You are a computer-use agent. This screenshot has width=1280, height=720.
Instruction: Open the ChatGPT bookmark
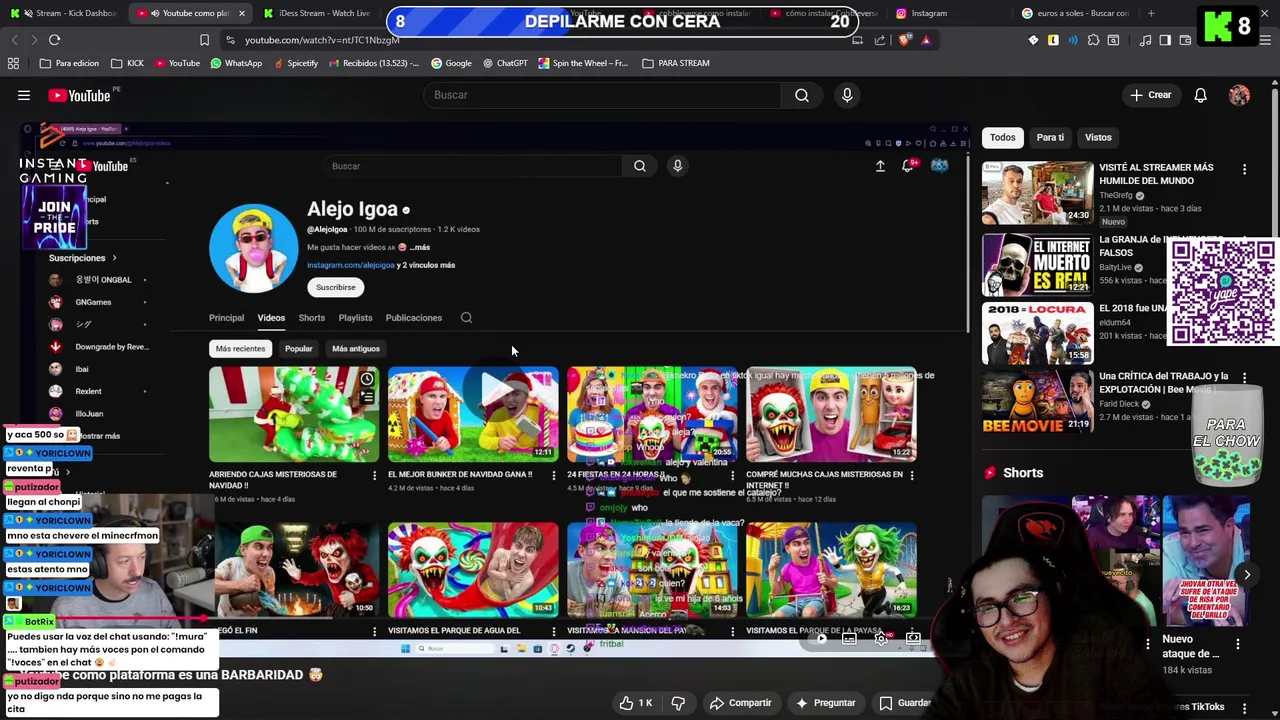[x=504, y=63]
